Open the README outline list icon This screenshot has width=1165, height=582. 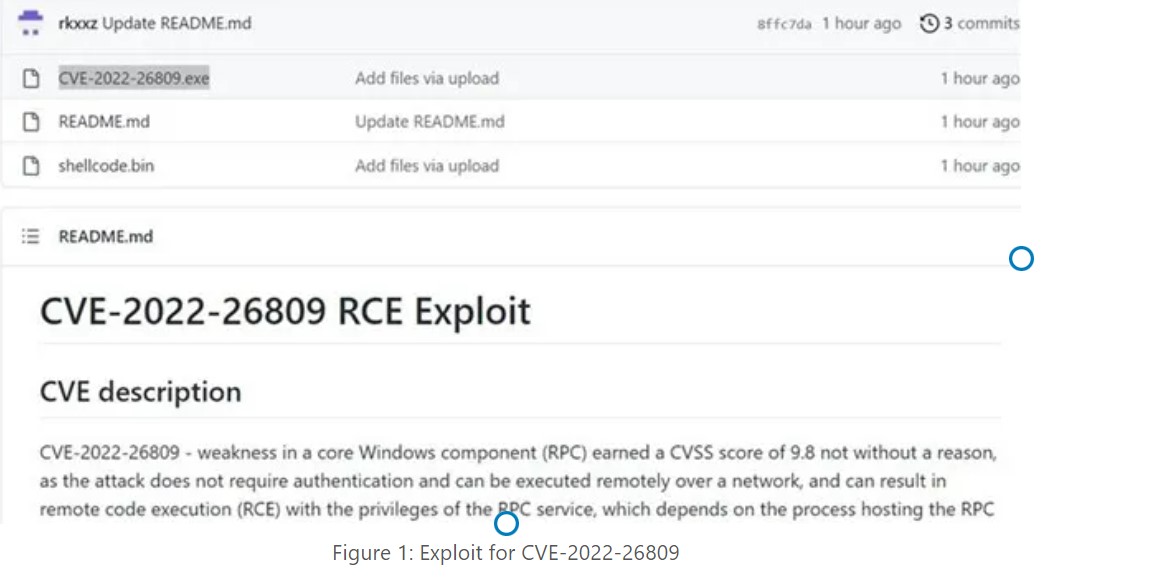point(31,237)
